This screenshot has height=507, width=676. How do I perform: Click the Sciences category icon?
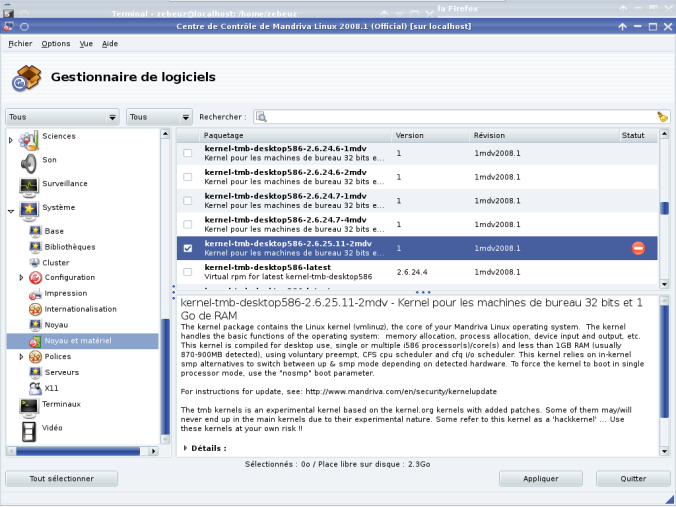(x=28, y=138)
